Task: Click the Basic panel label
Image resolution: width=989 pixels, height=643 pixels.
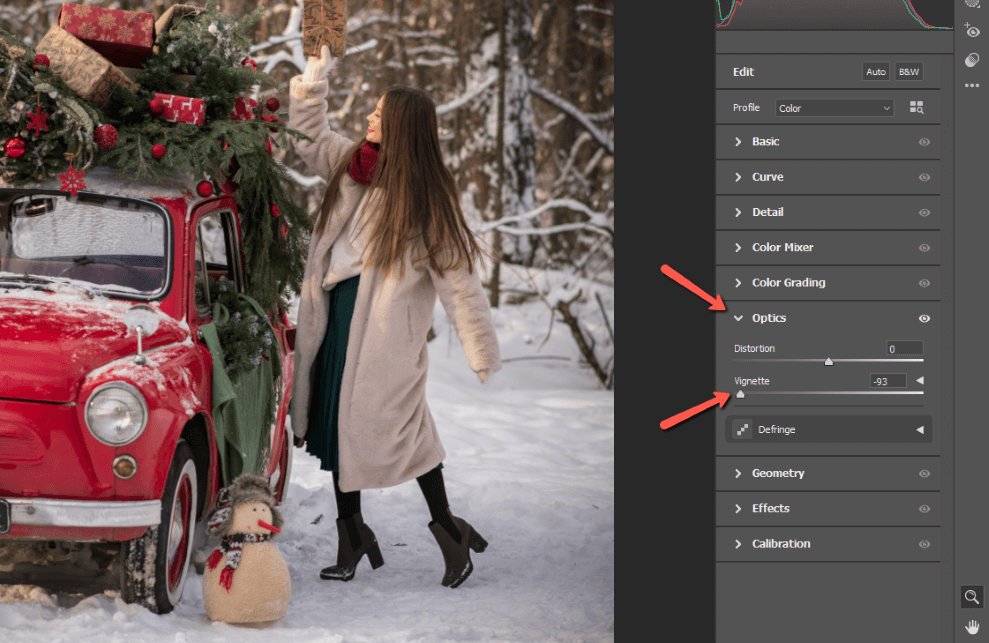Action: (x=766, y=142)
